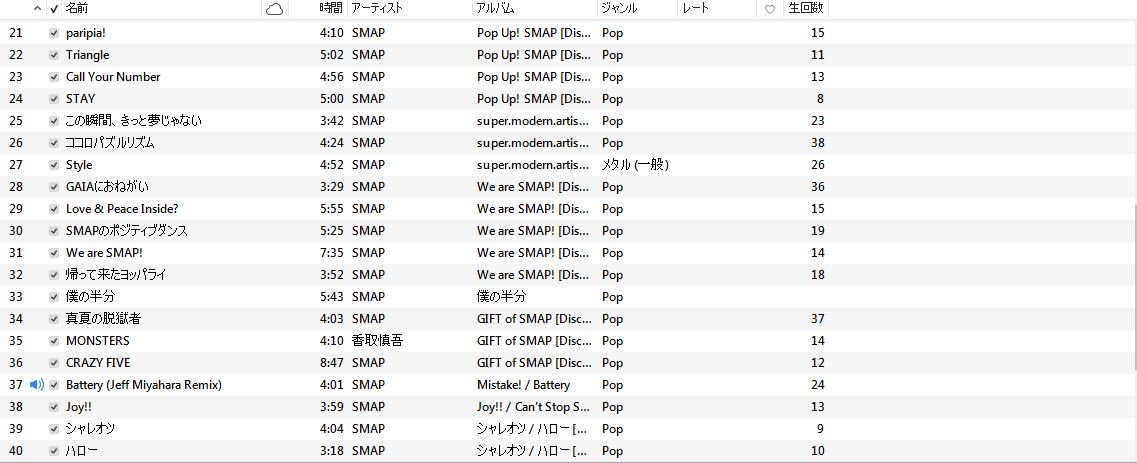Sort by the ジャンル column header

619,9
